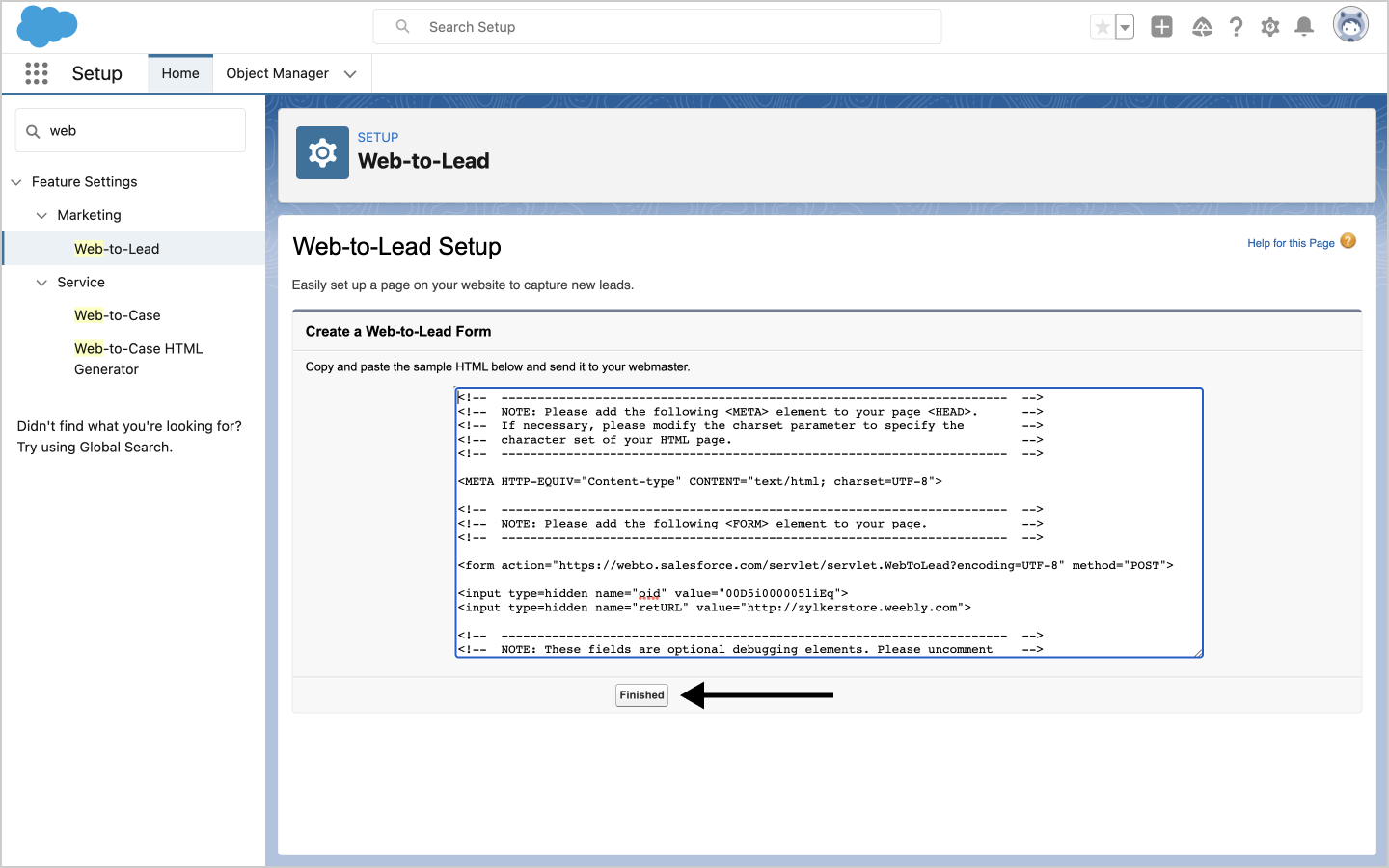Focus the Search Setup field
Viewport: 1389px width, 868px height.
[657, 27]
